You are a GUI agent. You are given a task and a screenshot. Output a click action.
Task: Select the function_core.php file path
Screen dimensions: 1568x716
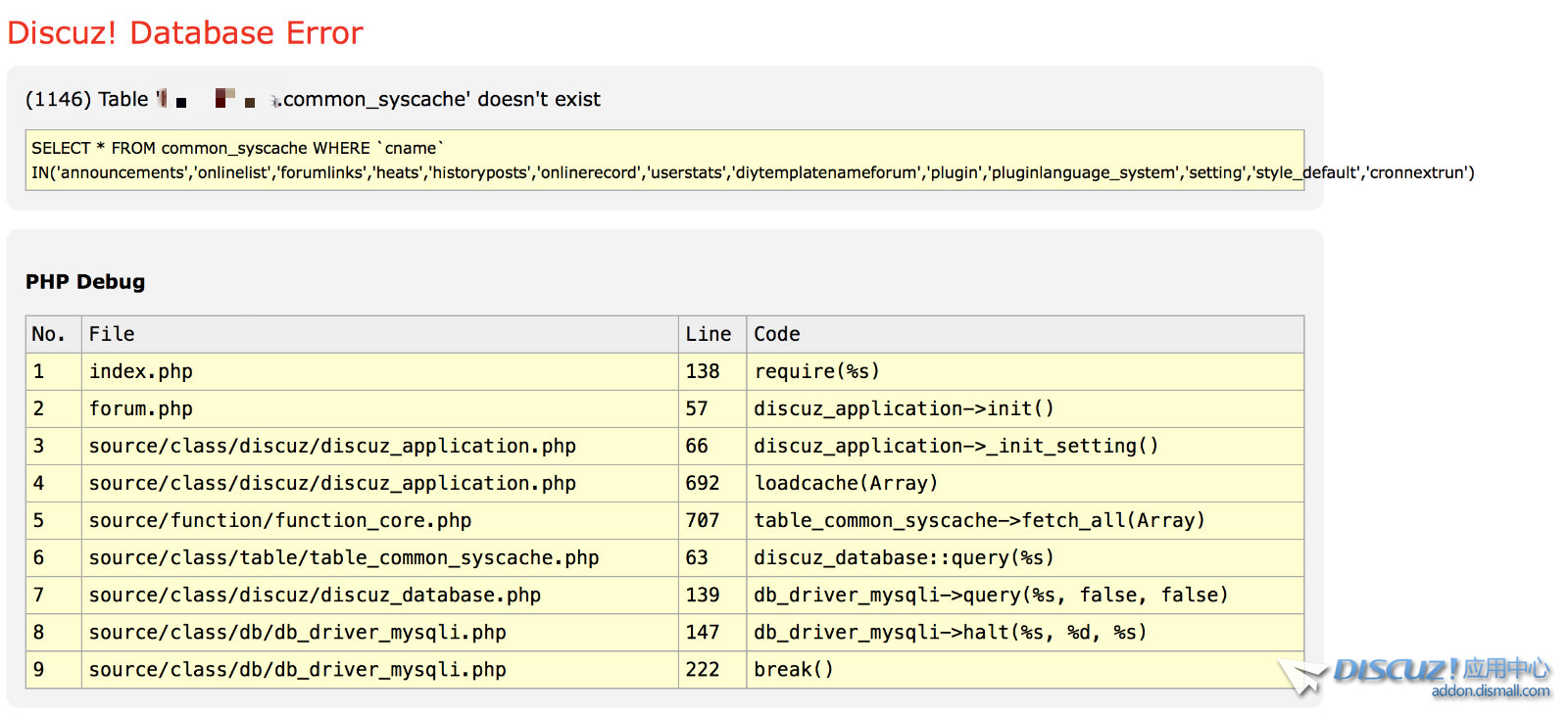[280, 520]
